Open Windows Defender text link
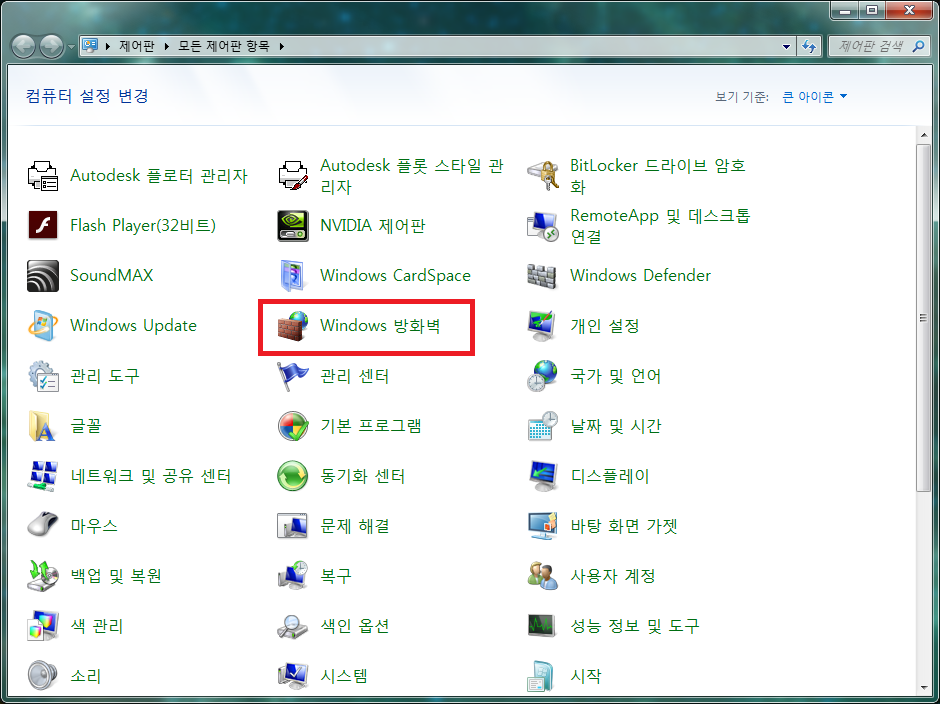This screenshot has height=704, width=940. point(640,276)
